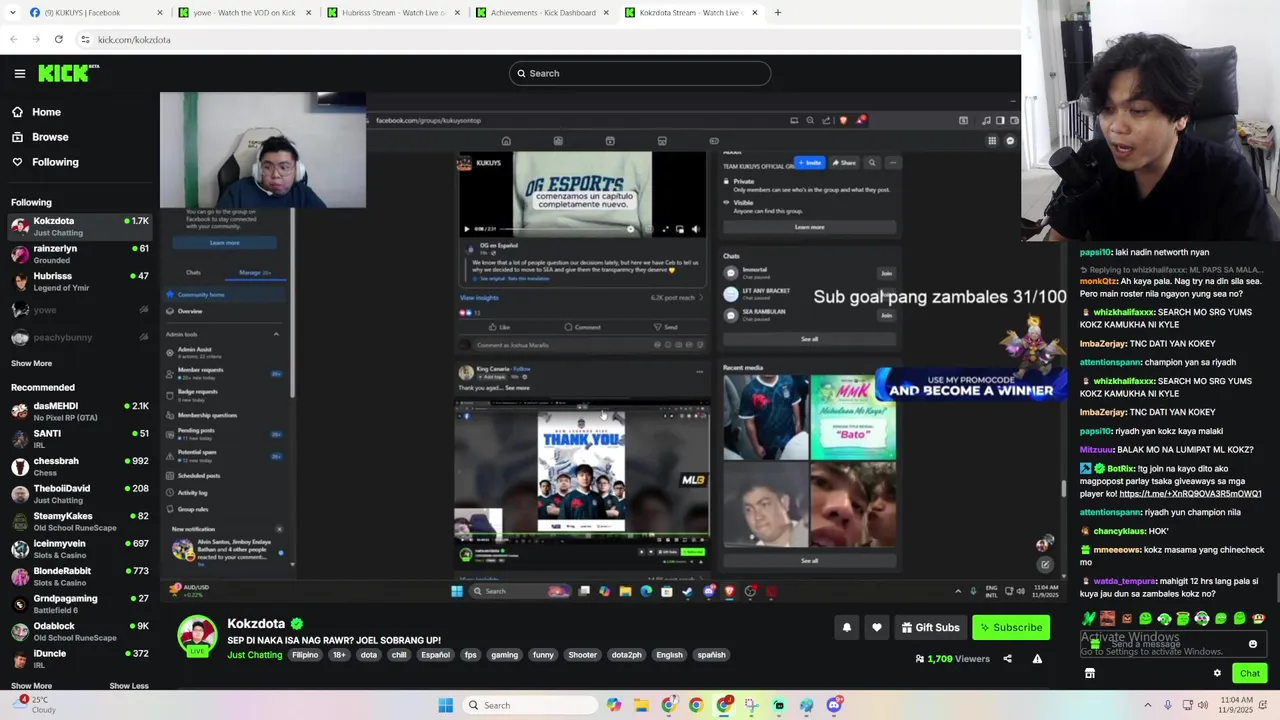Show hidden system tray icons
This screenshot has height=720, width=1280.
click(x=1147, y=705)
